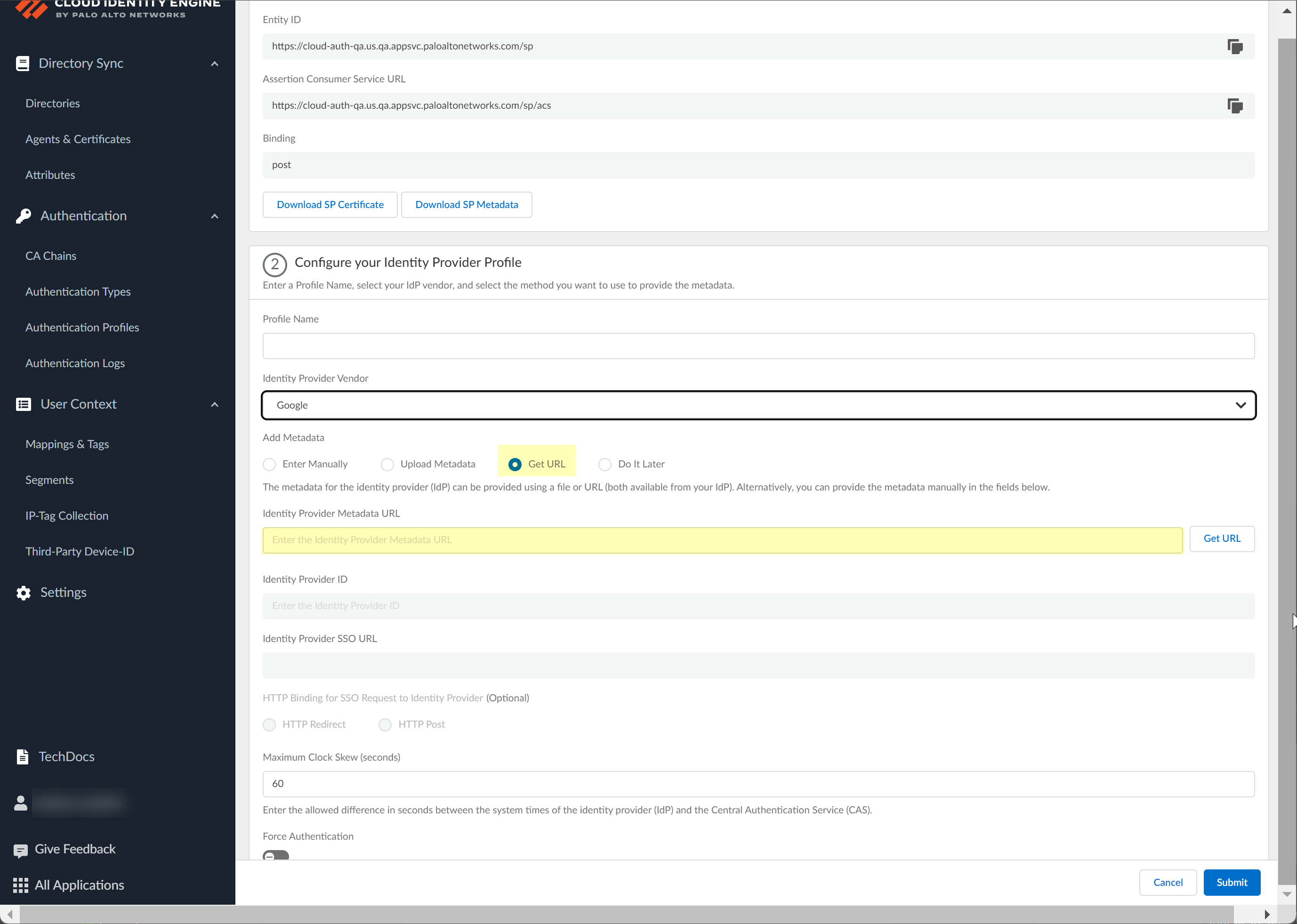Open the All Applications grid icon
The width and height of the screenshot is (1297, 924).
[x=21, y=885]
